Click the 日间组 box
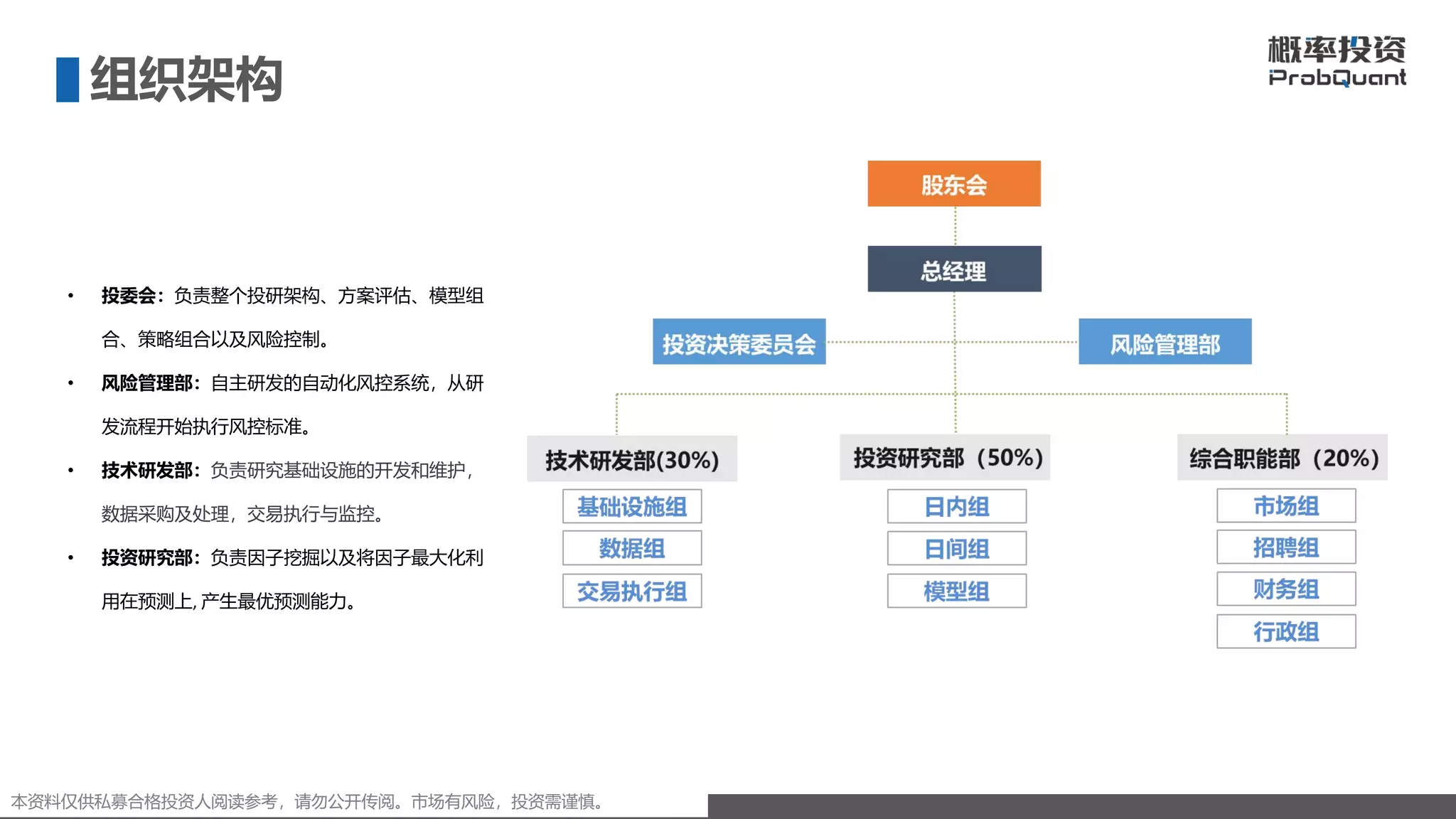This screenshot has width=1456, height=819. tap(957, 549)
